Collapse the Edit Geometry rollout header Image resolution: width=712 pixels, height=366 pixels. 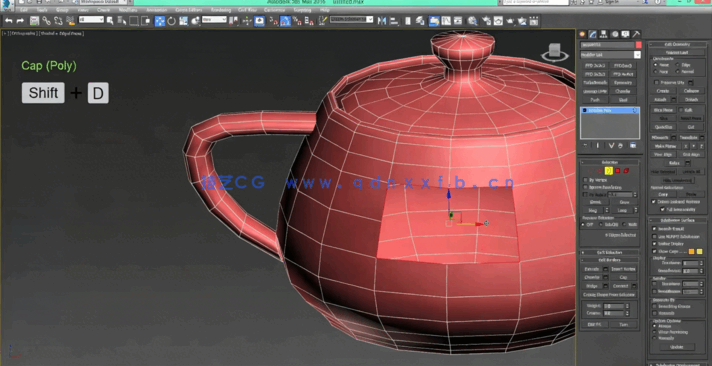coord(677,45)
